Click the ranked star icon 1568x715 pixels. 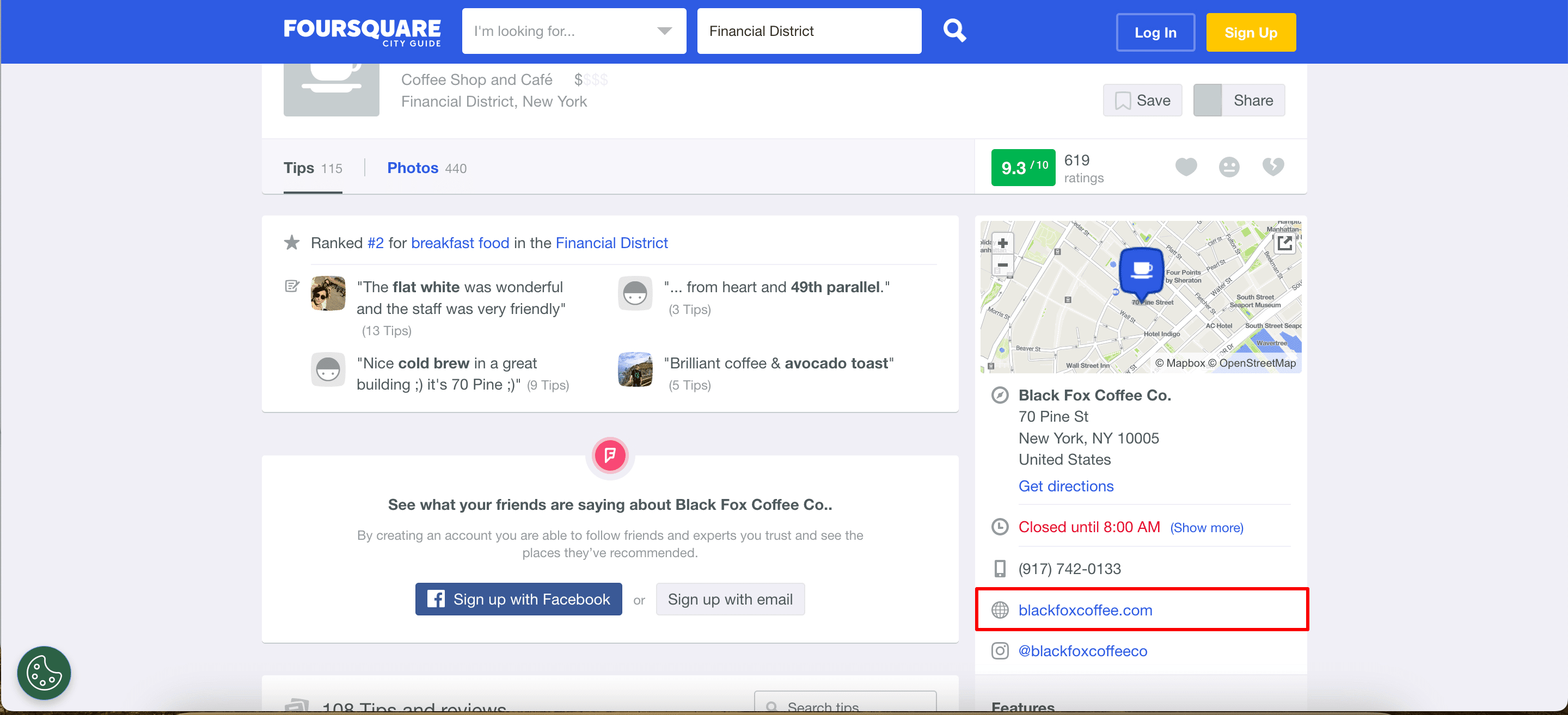(292, 242)
